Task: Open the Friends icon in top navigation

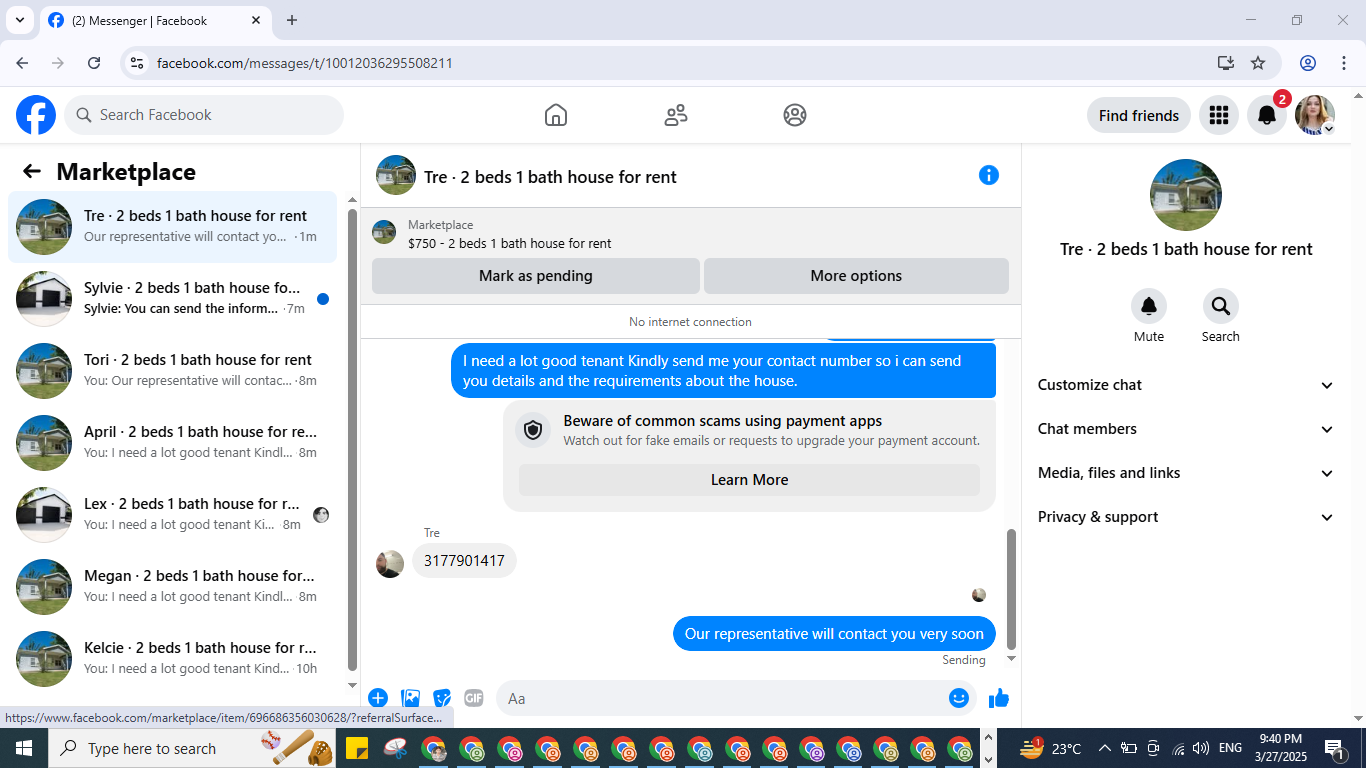Action: pos(676,115)
